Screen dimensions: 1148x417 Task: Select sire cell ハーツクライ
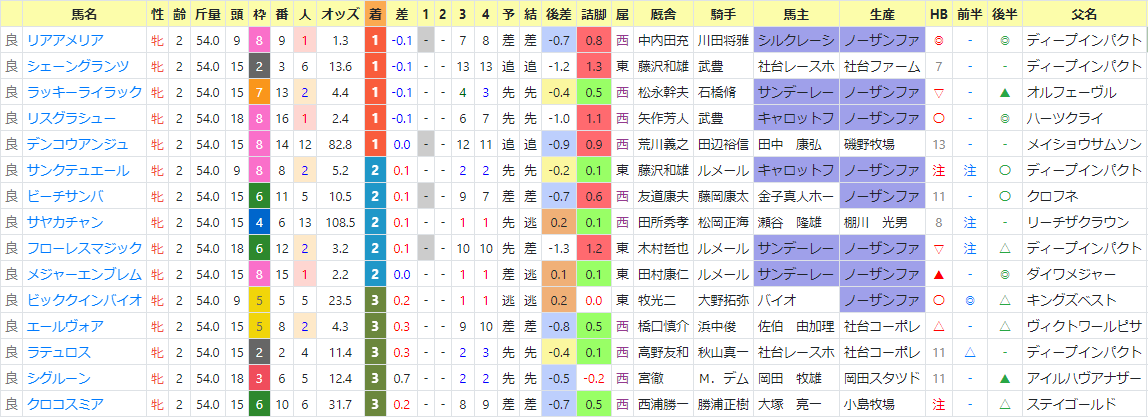pyautogui.click(x=1084, y=119)
